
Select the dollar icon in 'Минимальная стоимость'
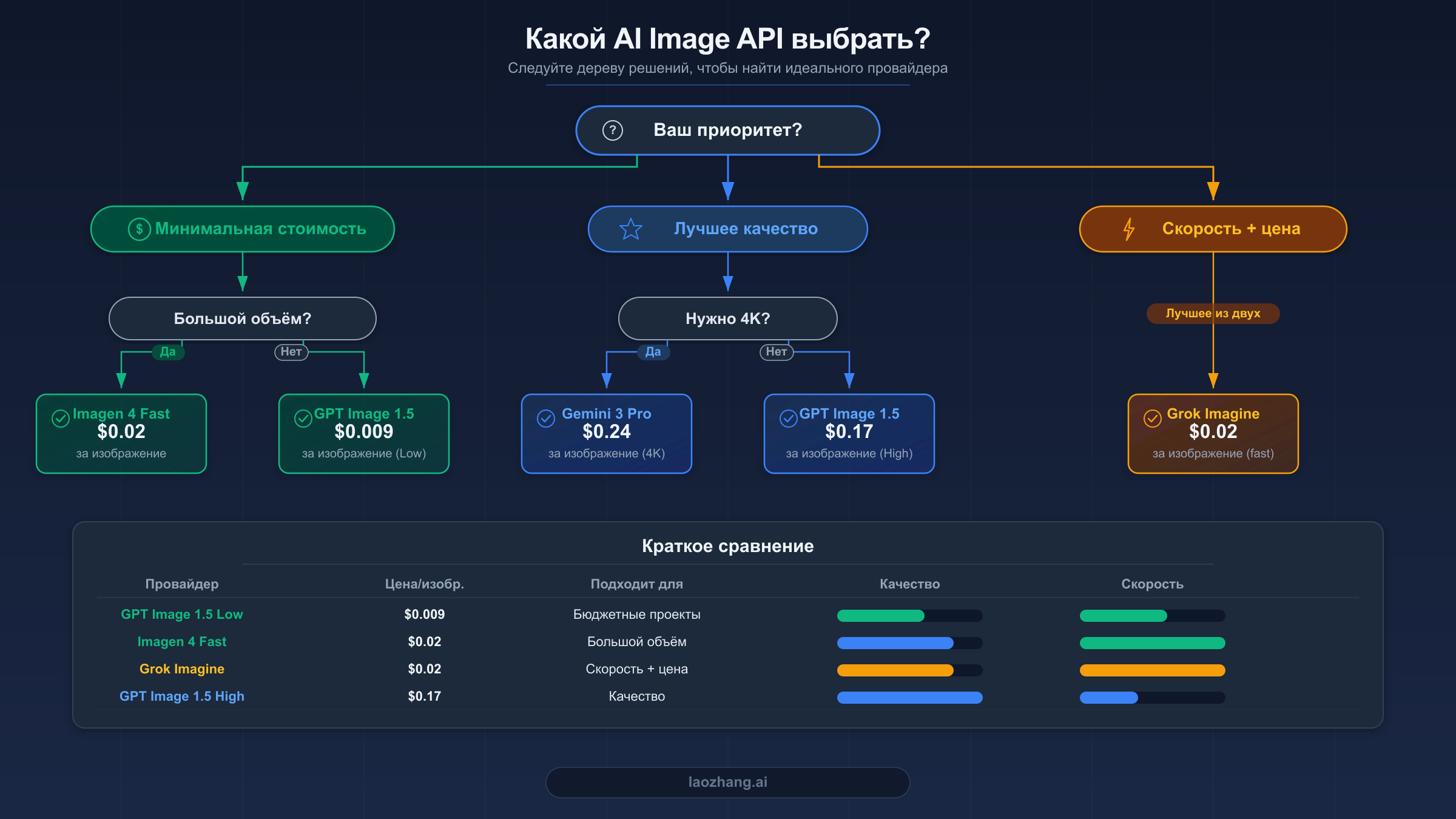click(140, 229)
